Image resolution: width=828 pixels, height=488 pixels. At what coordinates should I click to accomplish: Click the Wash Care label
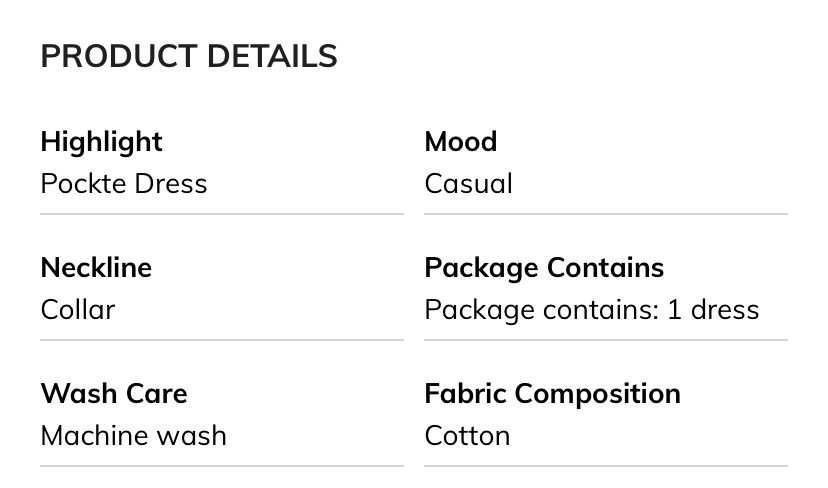114,394
